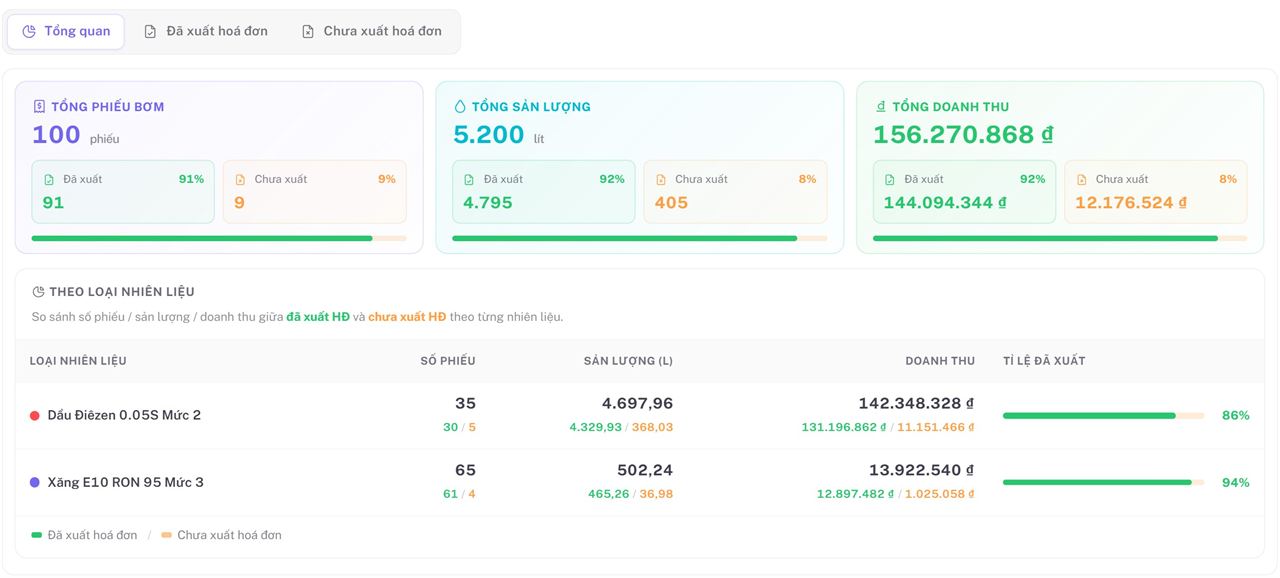Click the đồng currency icon beside Tổng doanh thu
The image size is (1280, 578).
pyautogui.click(x=881, y=106)
